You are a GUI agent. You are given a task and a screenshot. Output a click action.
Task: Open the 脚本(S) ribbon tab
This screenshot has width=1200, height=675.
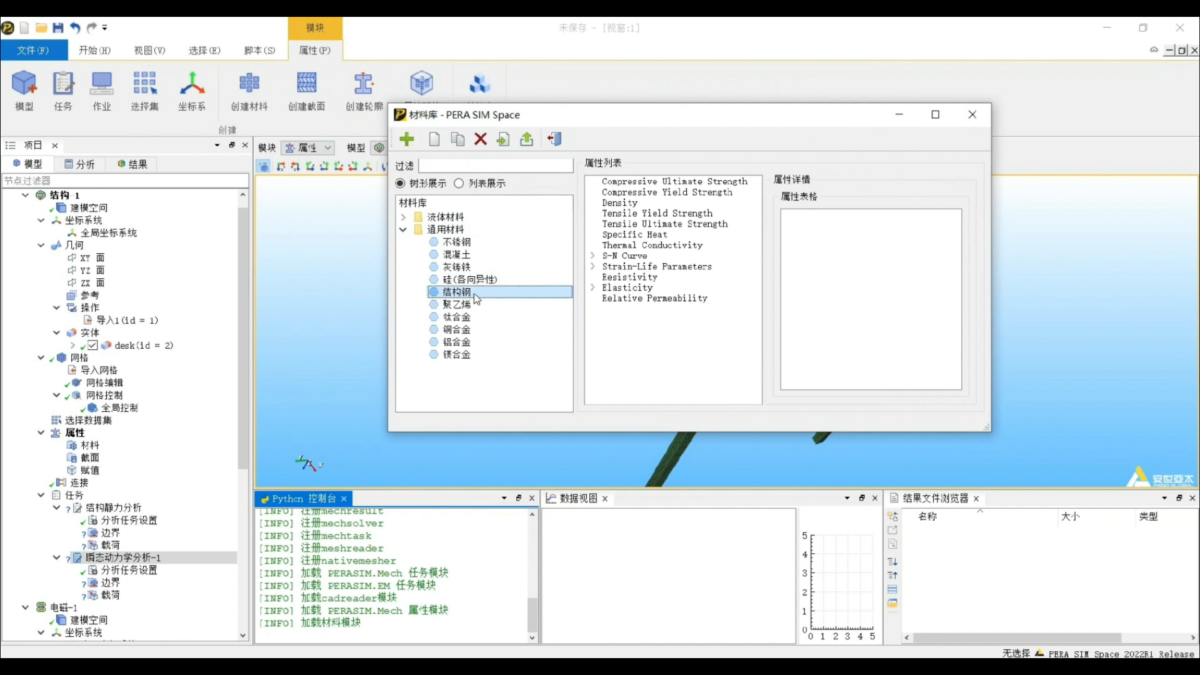pyautogui.click(x=260, y=50)
